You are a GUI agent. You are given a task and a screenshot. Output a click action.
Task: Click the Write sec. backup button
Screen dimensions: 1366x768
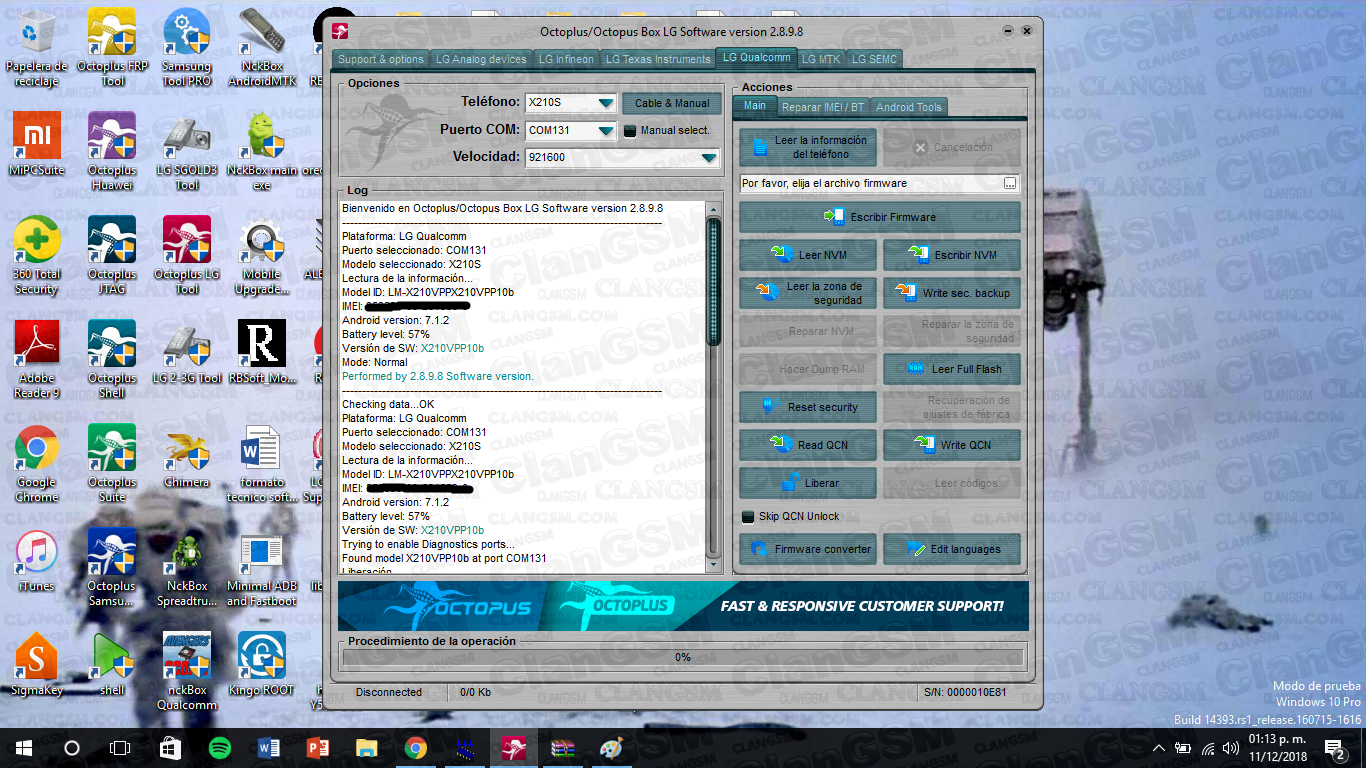[952, 293]
